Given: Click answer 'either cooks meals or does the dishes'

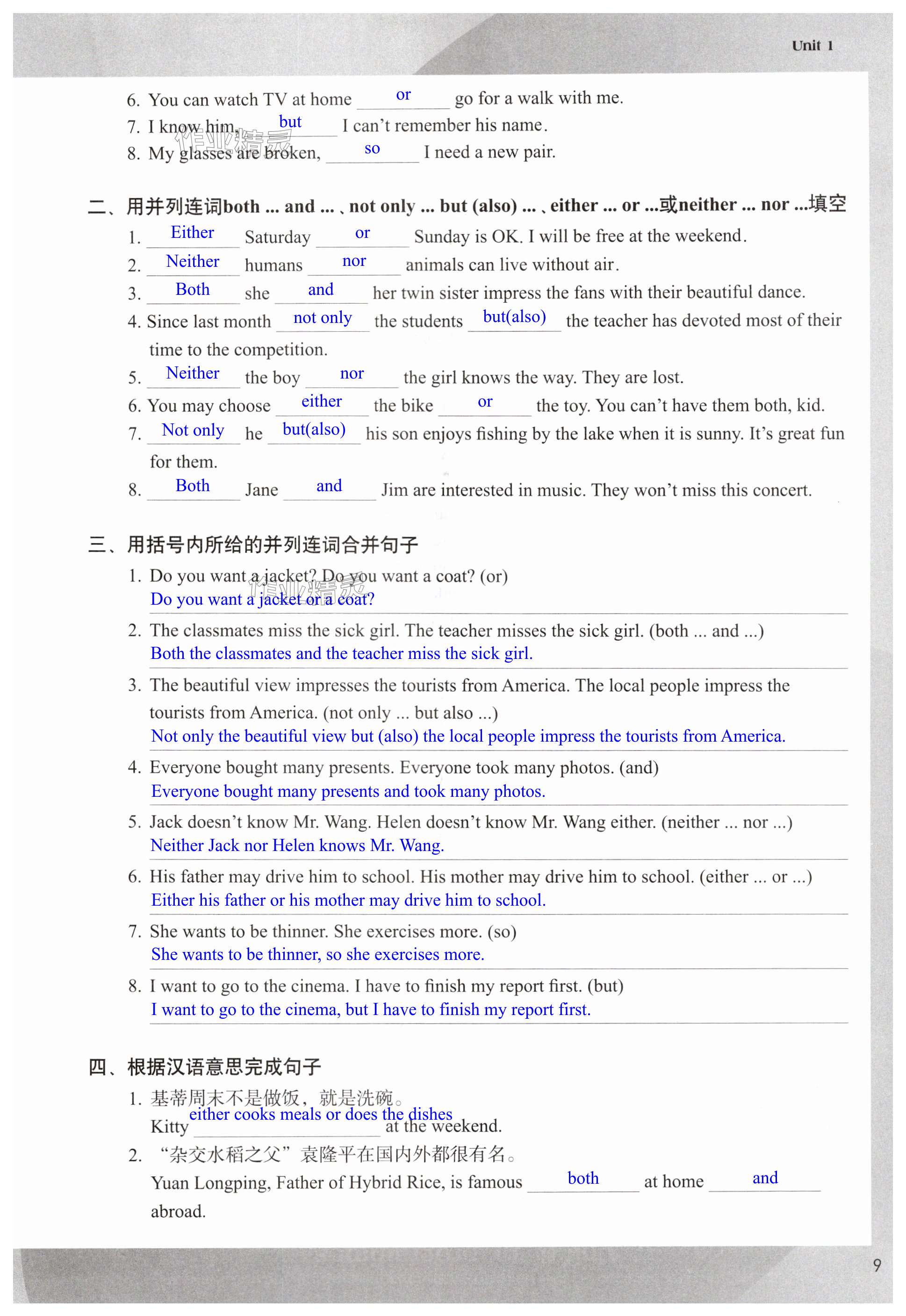Looking at the screenshot, I should pos(321,1115).
